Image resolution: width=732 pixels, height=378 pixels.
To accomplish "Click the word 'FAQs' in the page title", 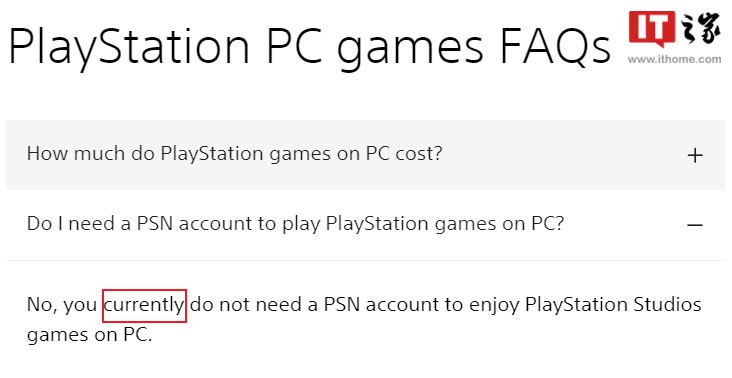I will [x=555, y=46].
